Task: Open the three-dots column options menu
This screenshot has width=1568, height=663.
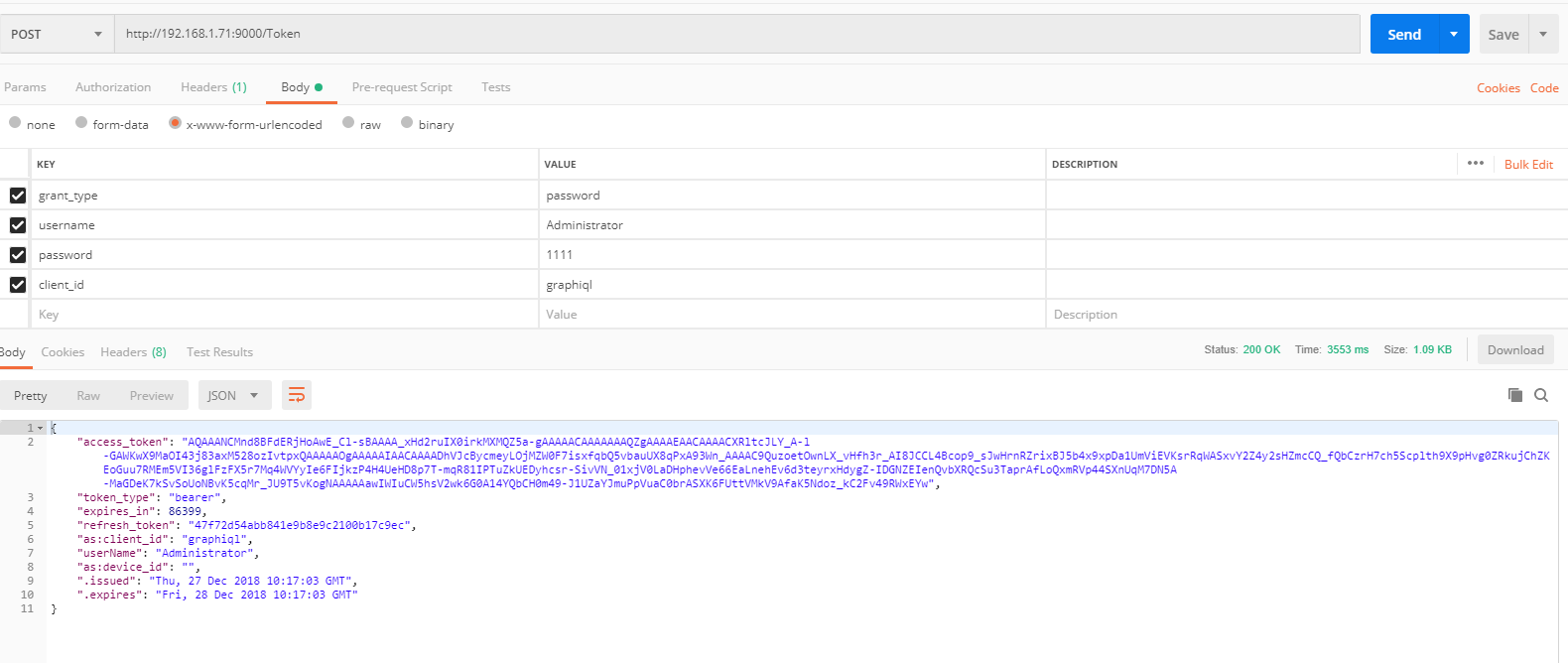Action: pos(1476,163)
